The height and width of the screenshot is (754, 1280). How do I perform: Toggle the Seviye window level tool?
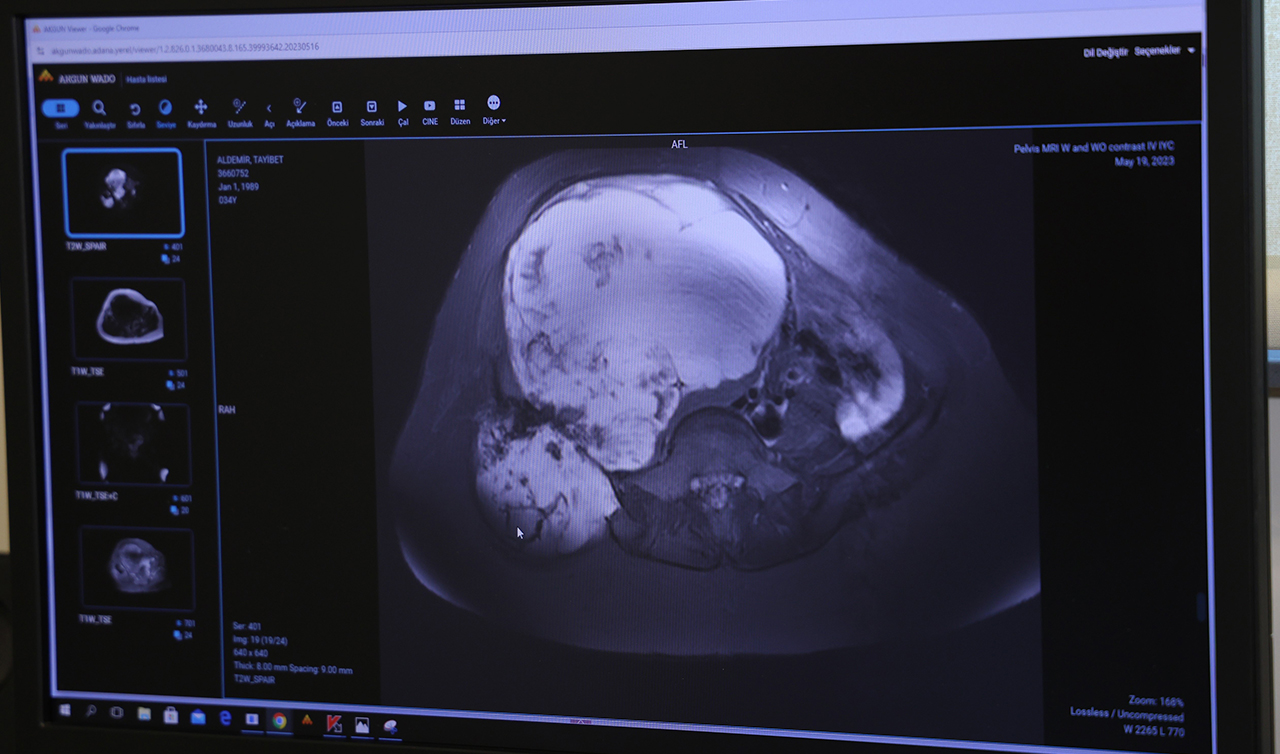coord(166,109)
